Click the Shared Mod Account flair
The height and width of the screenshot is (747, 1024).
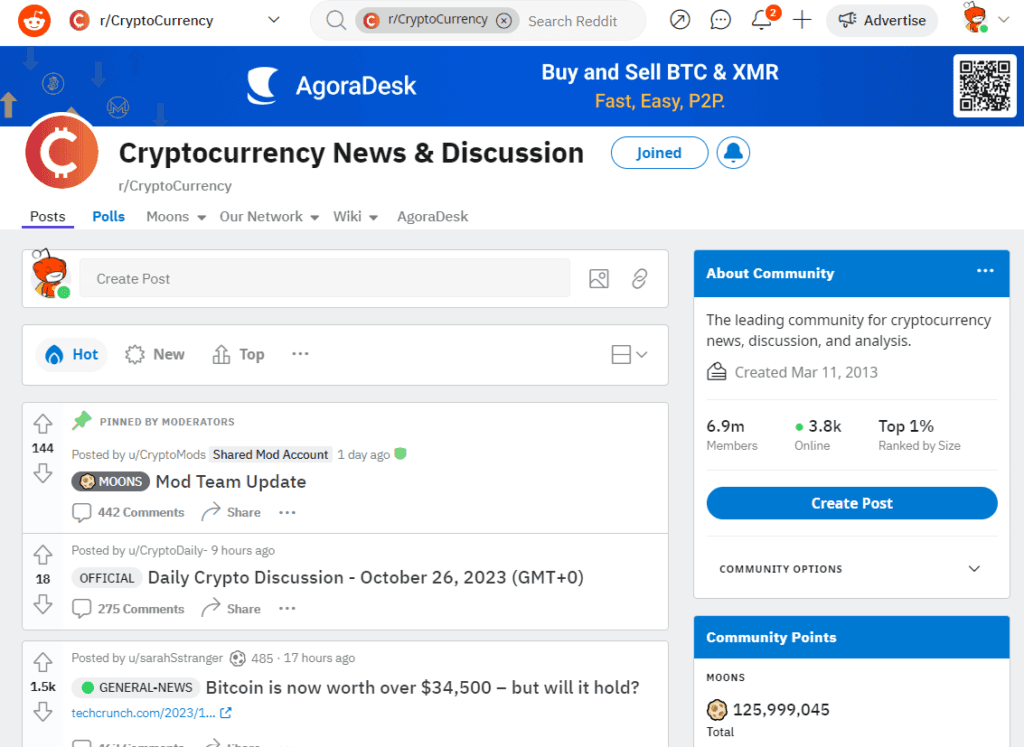pyautogui.click(x=270, y=454)
